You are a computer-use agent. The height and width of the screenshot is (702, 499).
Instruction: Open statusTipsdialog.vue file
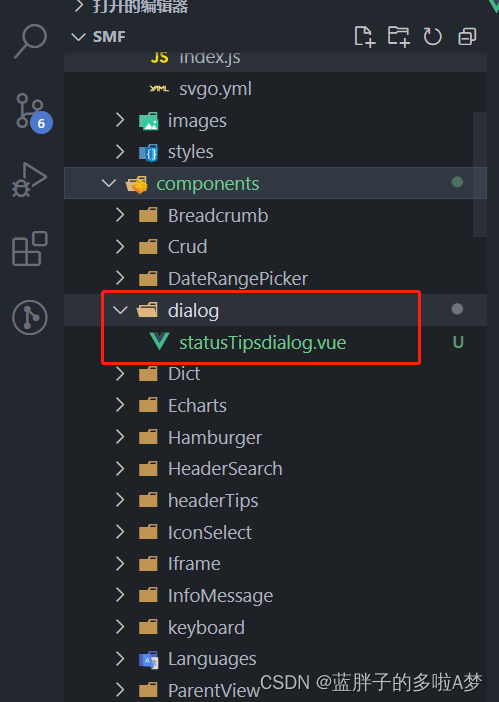pyautogui.click(x=262, y=342)
